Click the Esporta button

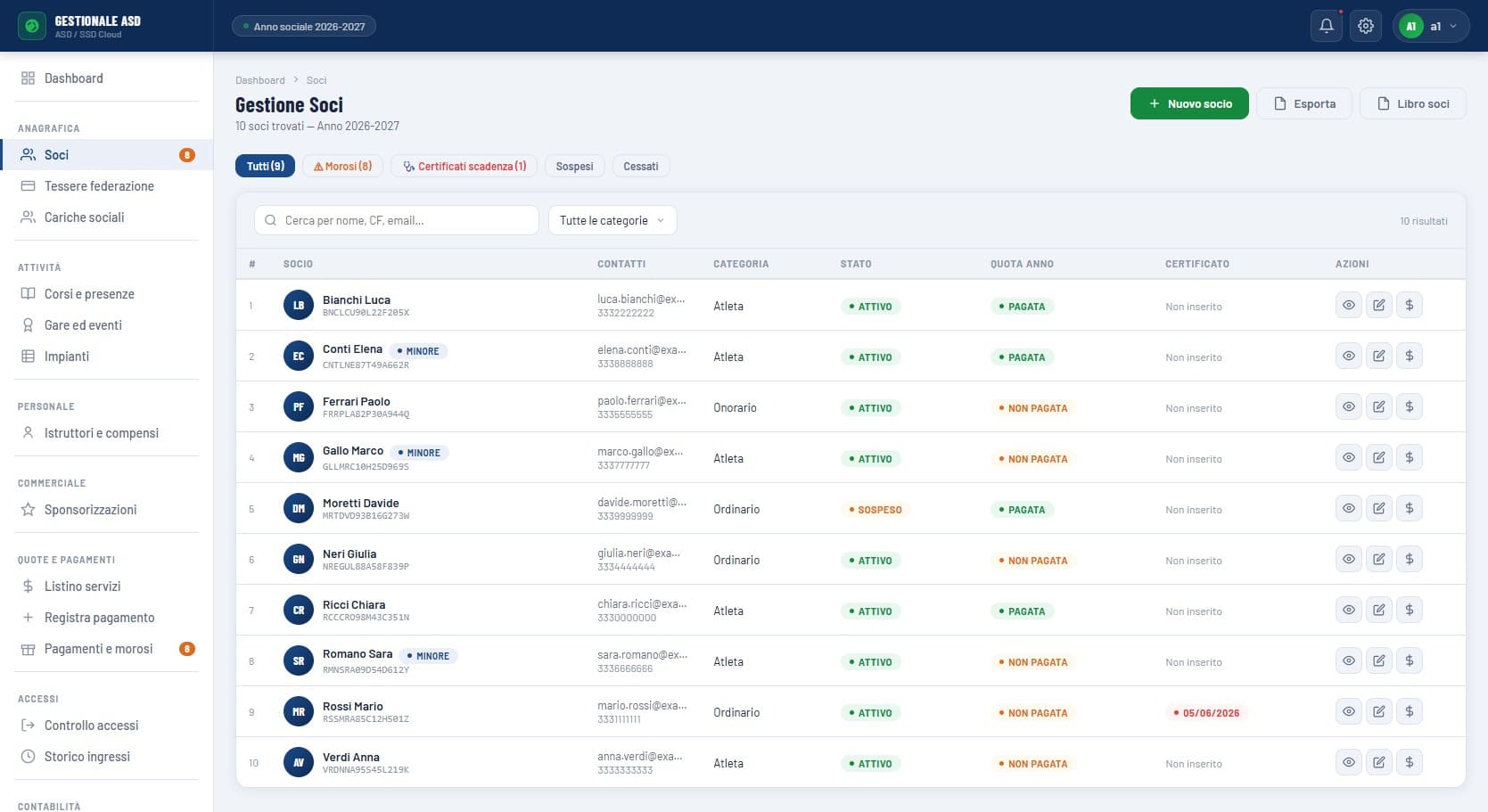point(1304,103)
